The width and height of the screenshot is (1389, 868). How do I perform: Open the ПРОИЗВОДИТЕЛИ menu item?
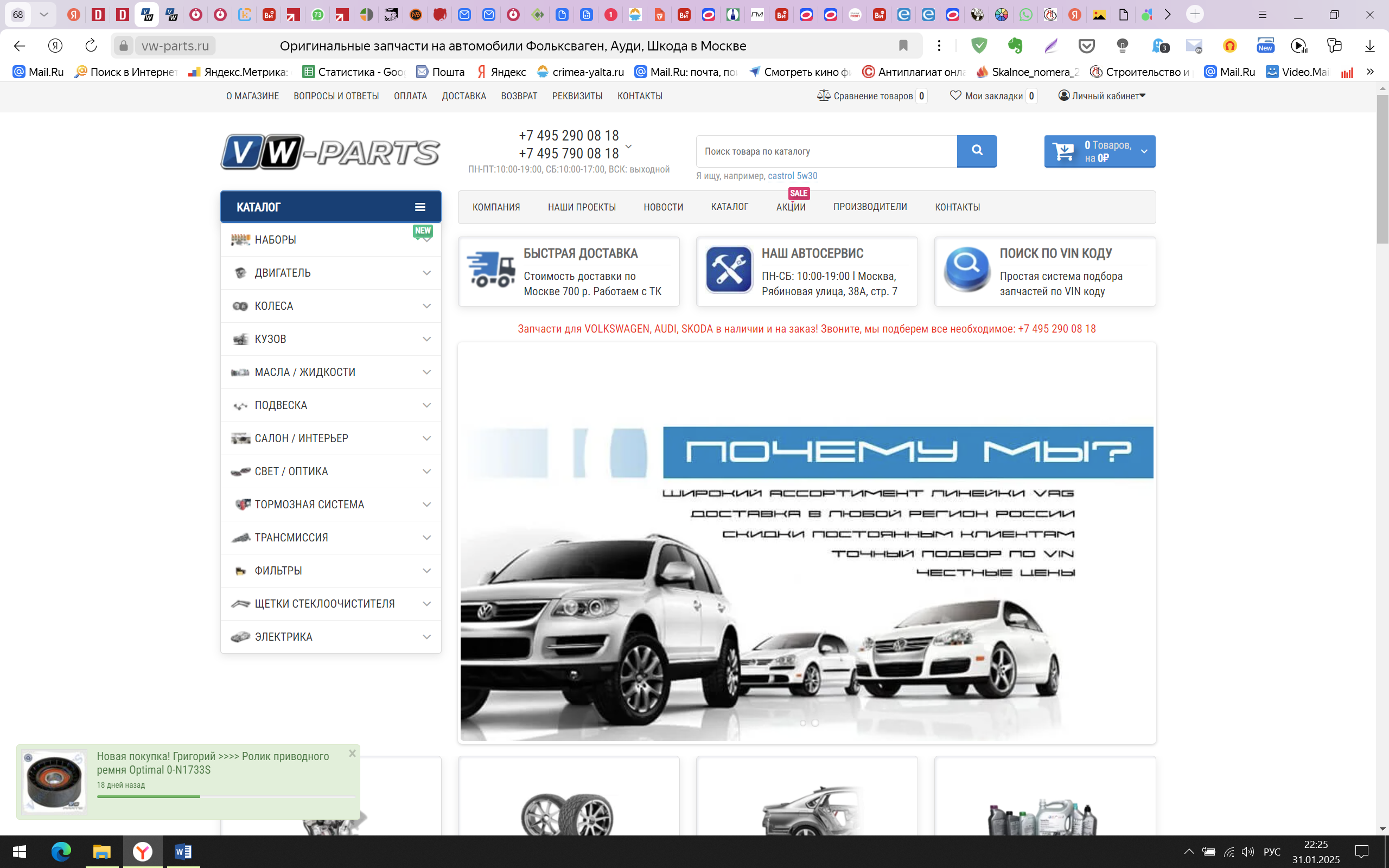coord(870,207)
